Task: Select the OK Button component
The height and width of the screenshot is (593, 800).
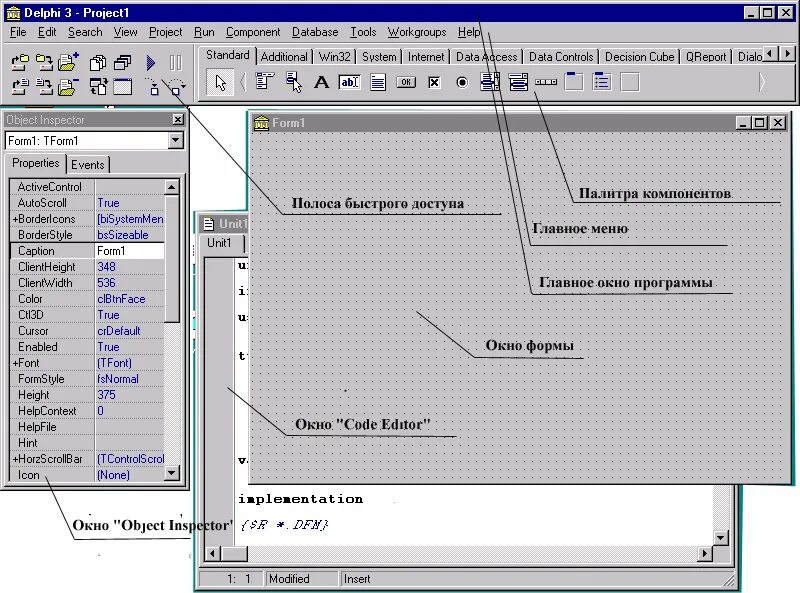Action: [406, 82]
